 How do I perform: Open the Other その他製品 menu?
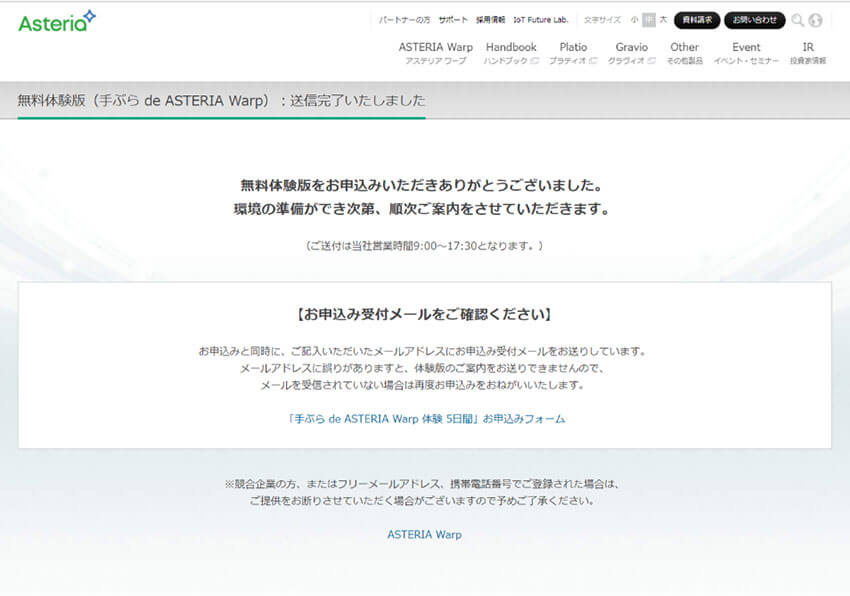pyautogui.click(x=685, y=53)
